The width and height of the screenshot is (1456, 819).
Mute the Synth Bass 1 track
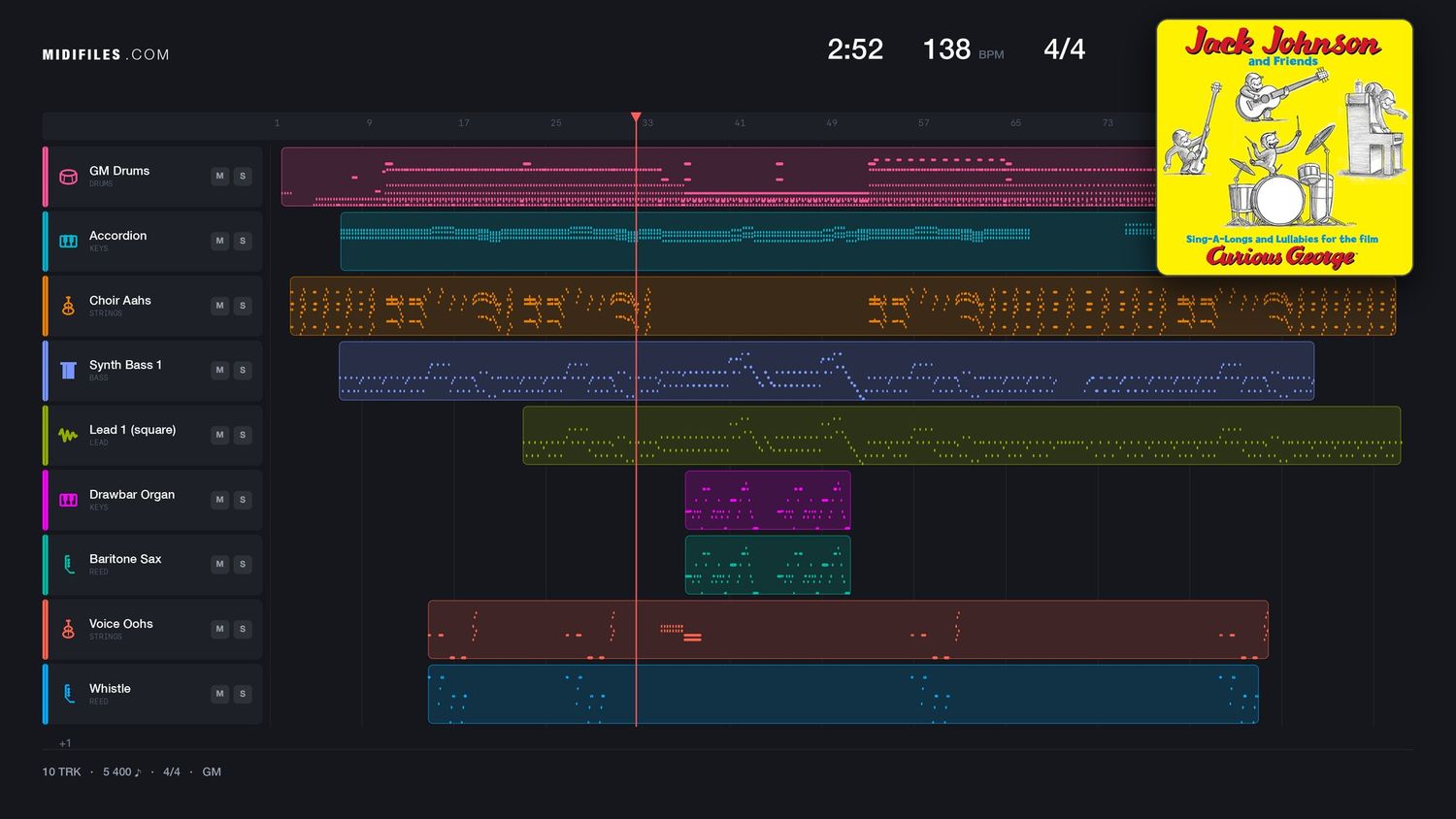pos(220,370)
